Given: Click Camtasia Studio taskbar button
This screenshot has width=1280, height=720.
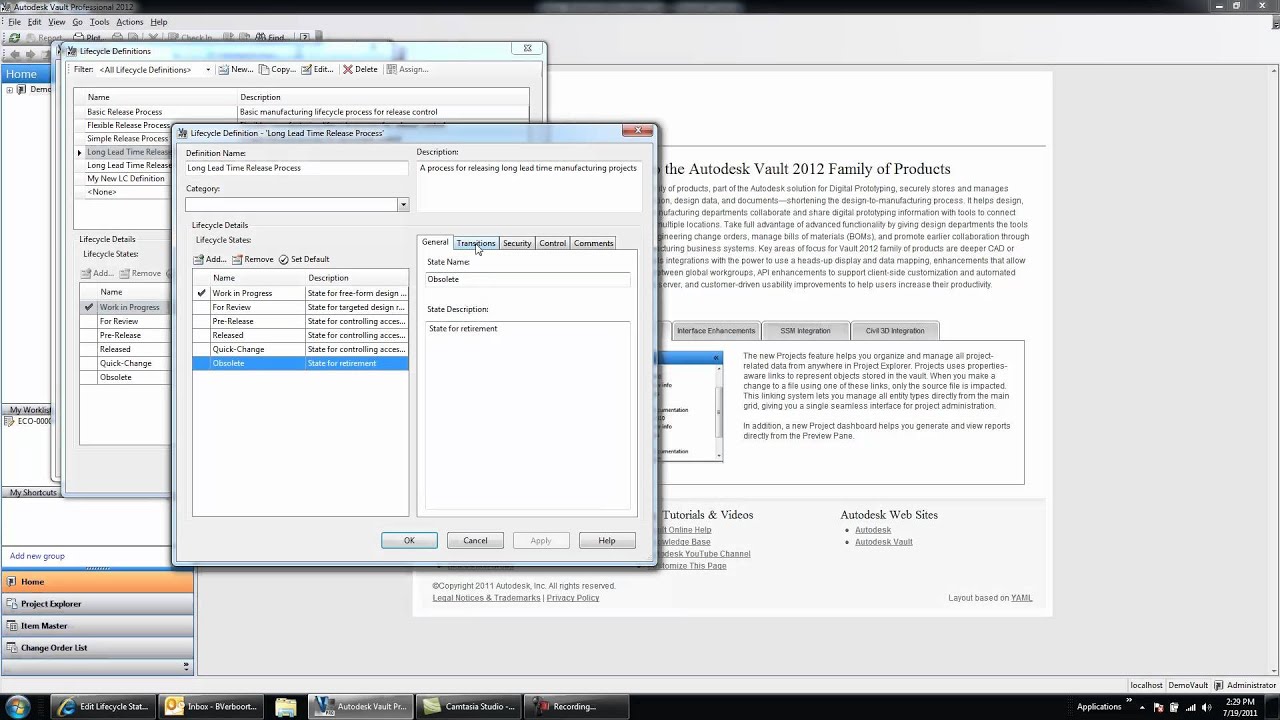Looking at the screenshot, I should (x=470, y=706).
